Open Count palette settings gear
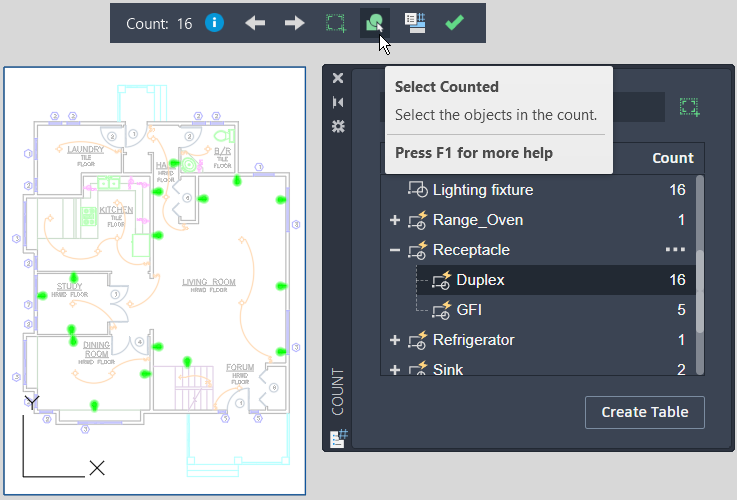The image size is (737, 500). tap(338, 126)
